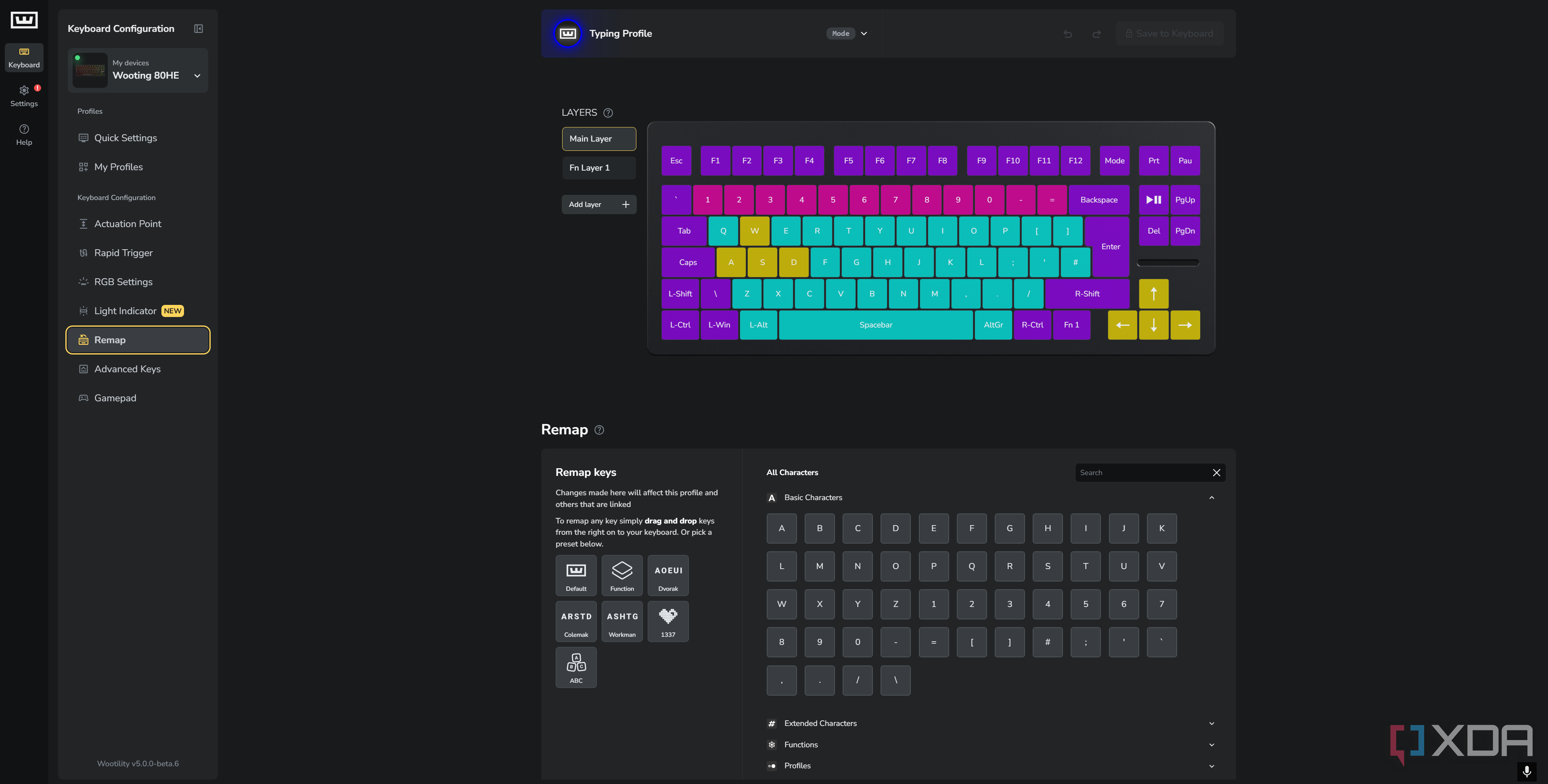
Task: Open Rapid Trigger settings
Action: click(x=138, y=253)
